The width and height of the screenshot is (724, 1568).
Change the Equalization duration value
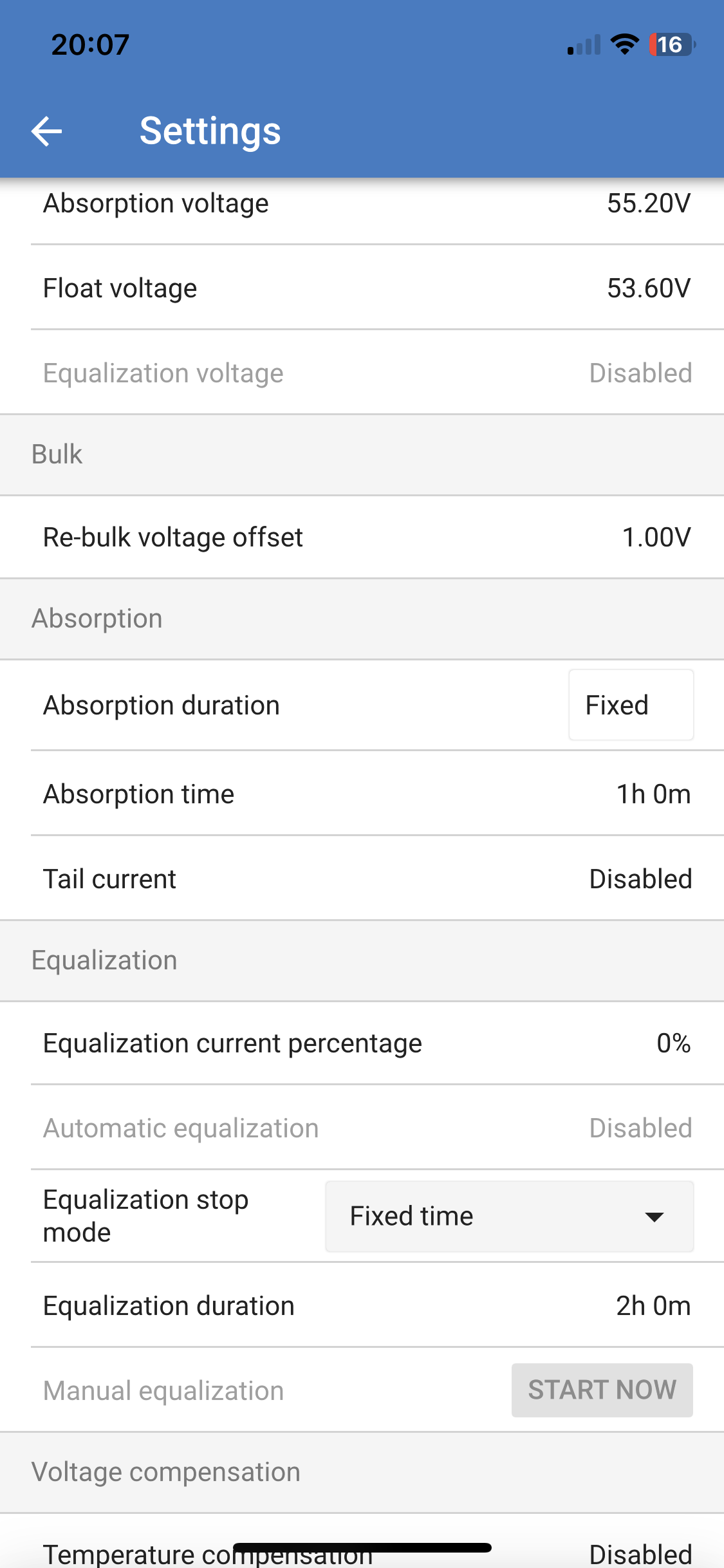pos(653,1306)
